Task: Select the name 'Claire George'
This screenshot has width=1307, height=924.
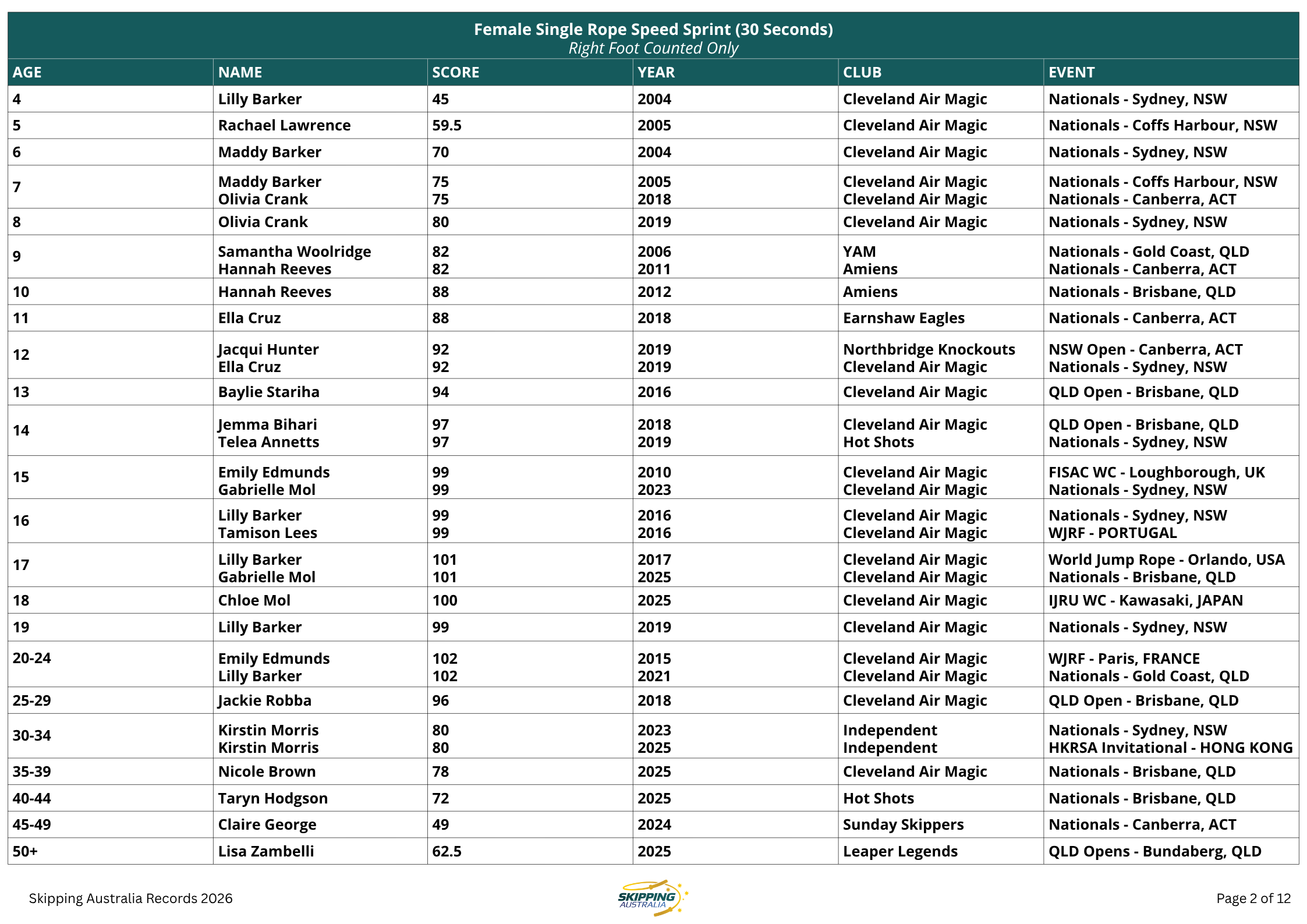Action: [x=267, y=824]
